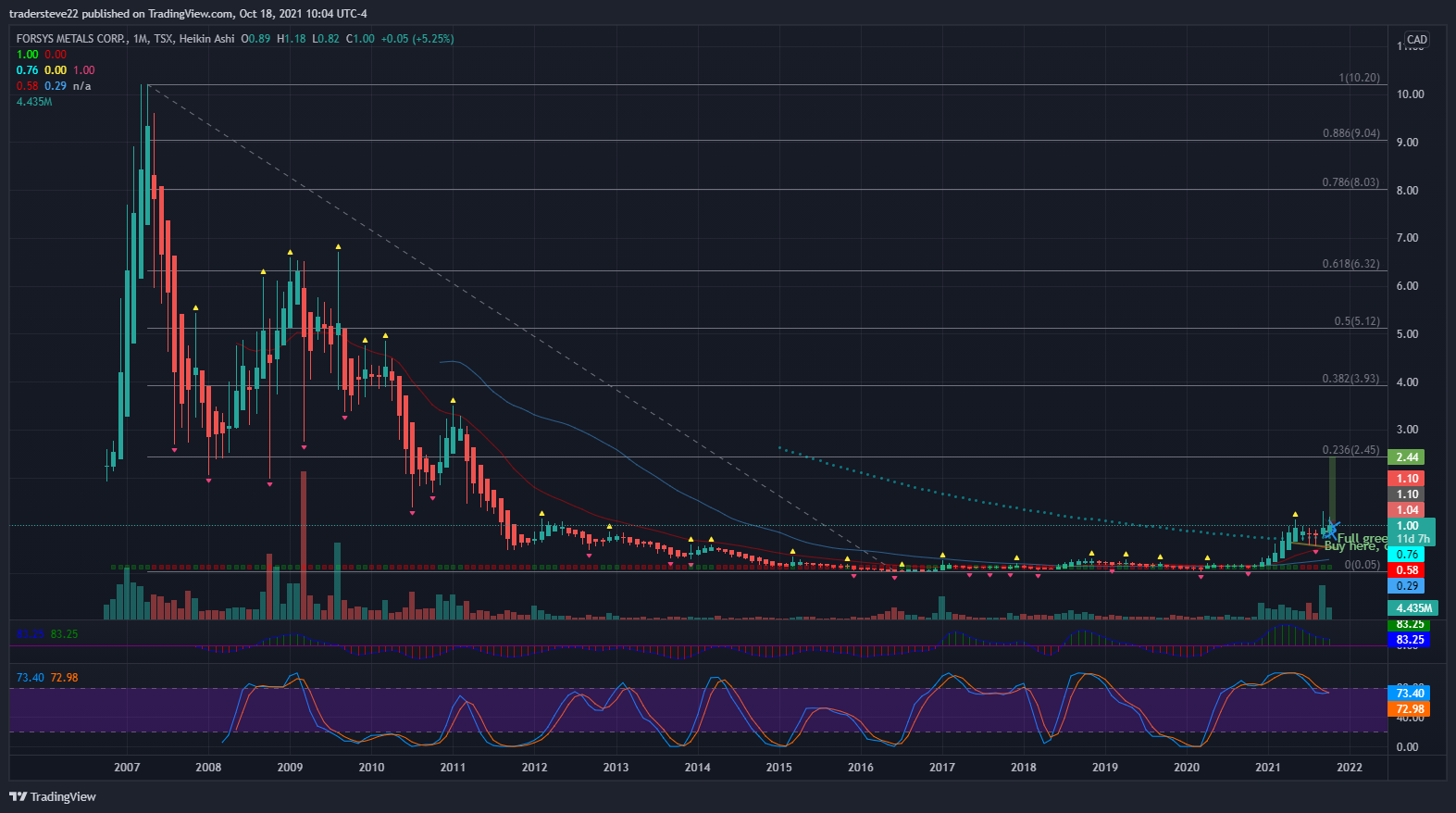This screenshot has height=813, width=1456.
Task: Click the 0.618(6.32) Fibonacci level label
Action: coord(1350,264)
